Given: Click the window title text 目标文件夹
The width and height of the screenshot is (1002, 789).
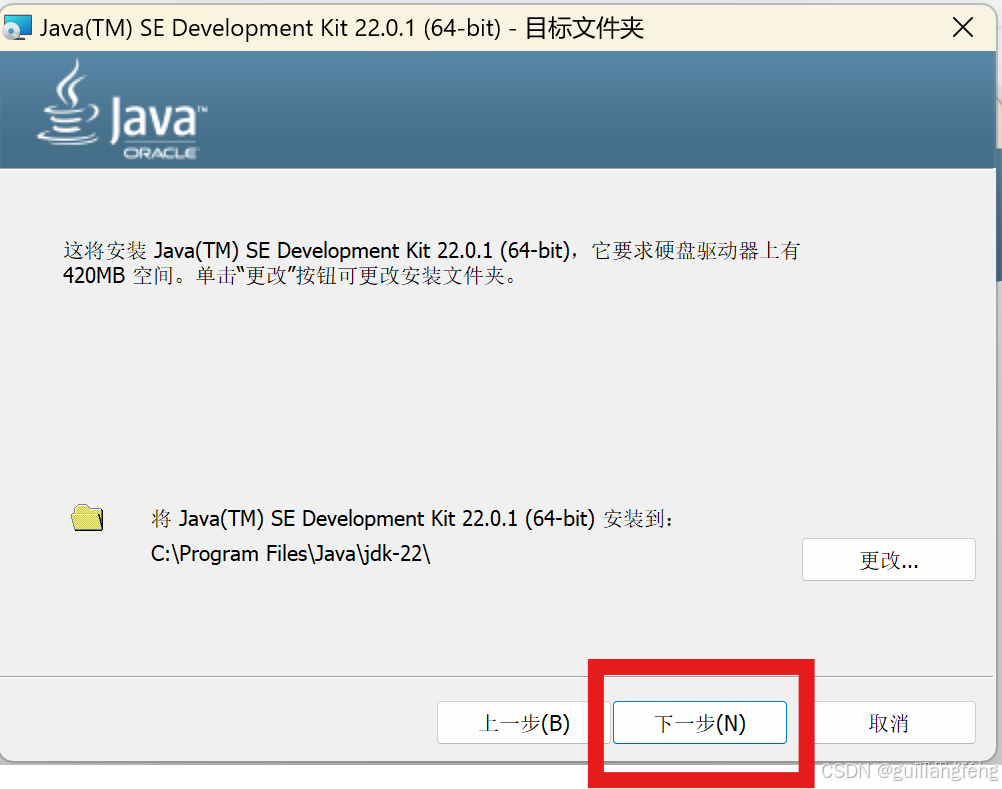Looking at the screenshot, I should click(x=584, y=28).
